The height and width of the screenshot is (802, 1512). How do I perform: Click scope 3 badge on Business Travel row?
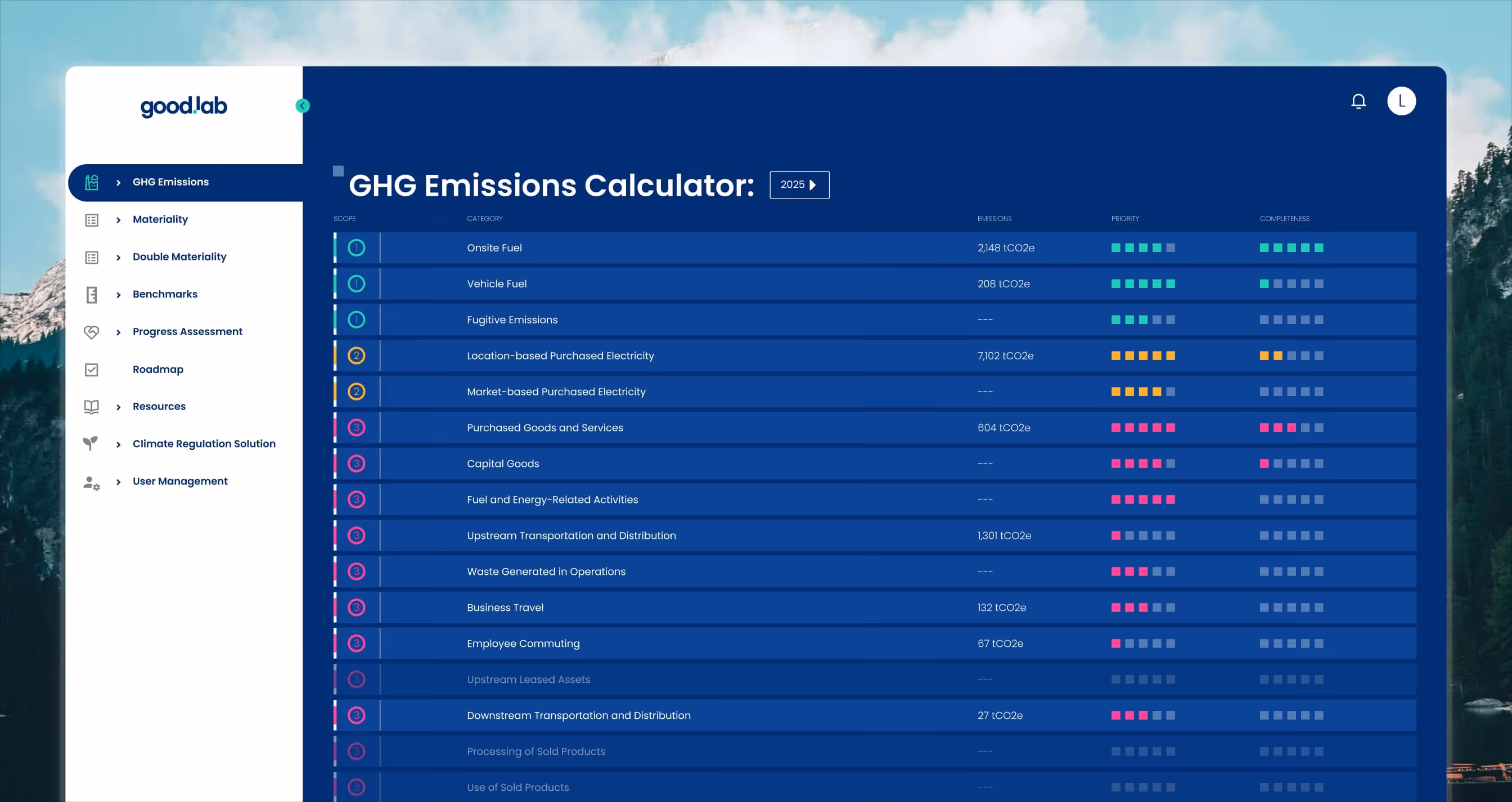pyautogui.click(x=356, y=607)
